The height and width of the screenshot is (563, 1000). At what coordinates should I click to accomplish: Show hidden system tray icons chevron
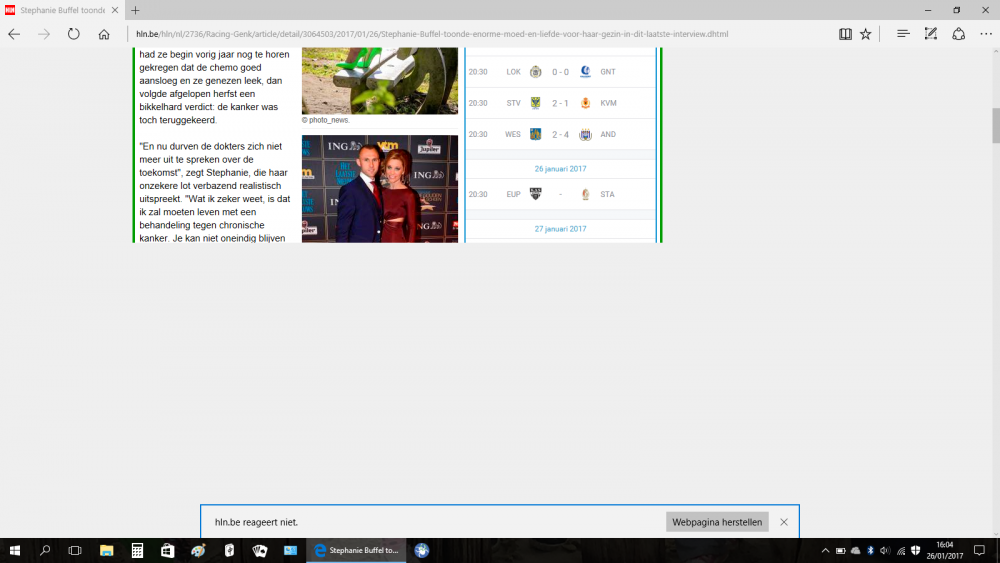tap(825, 550)
